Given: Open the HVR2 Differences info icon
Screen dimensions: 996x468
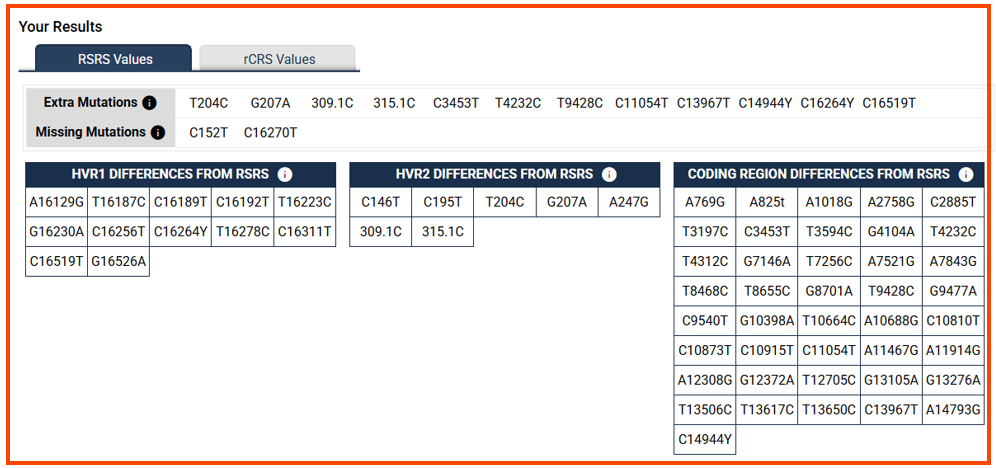Looking at the screenshot, I should pos(609,174).
